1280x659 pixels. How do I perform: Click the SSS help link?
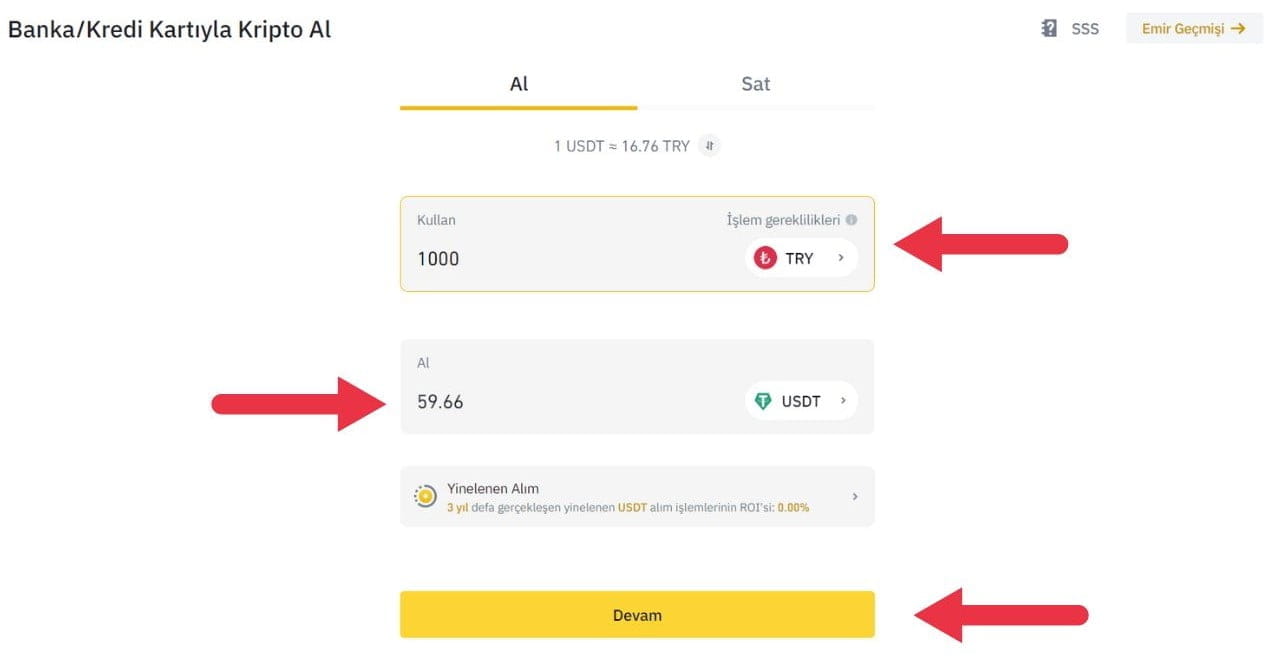coord(1084,28)
